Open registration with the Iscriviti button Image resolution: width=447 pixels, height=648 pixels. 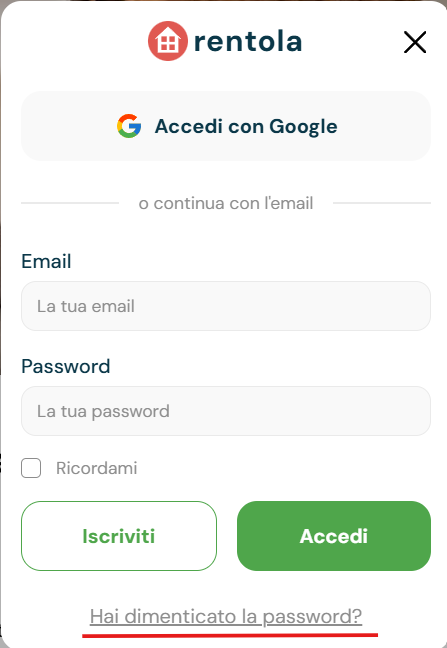[x=119, y=536]
